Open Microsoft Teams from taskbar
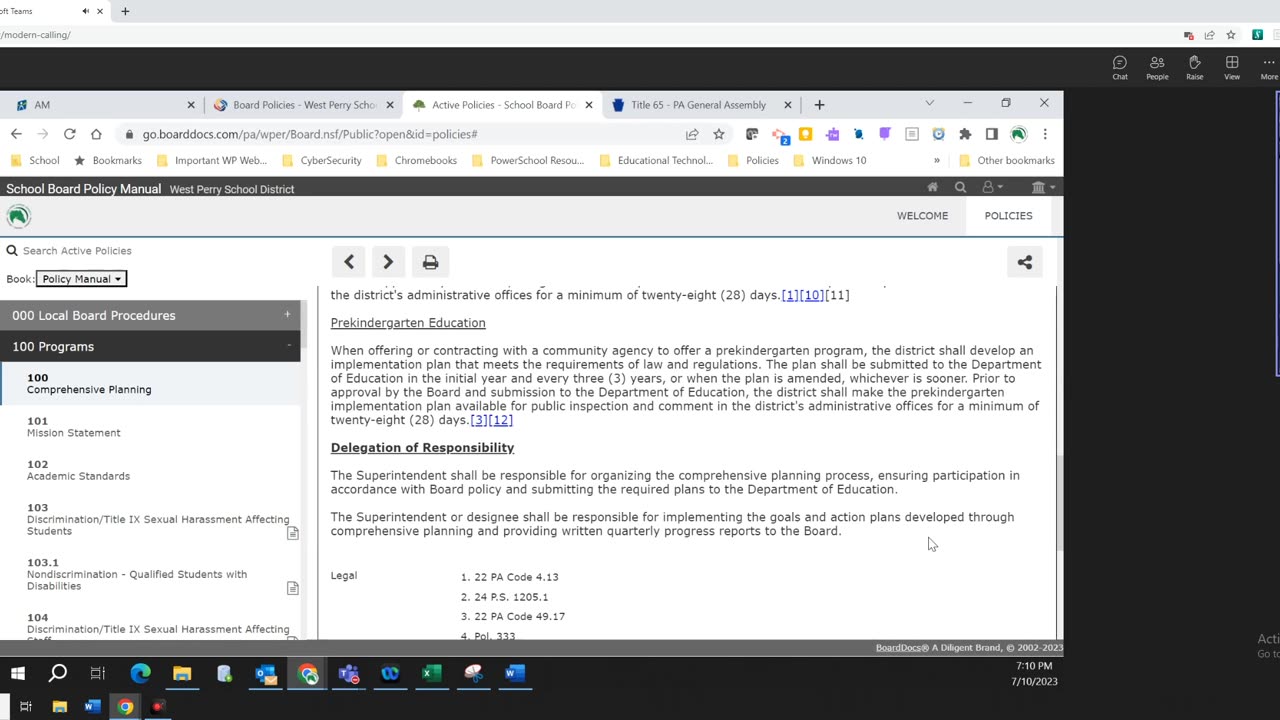 tap(348, 673)
